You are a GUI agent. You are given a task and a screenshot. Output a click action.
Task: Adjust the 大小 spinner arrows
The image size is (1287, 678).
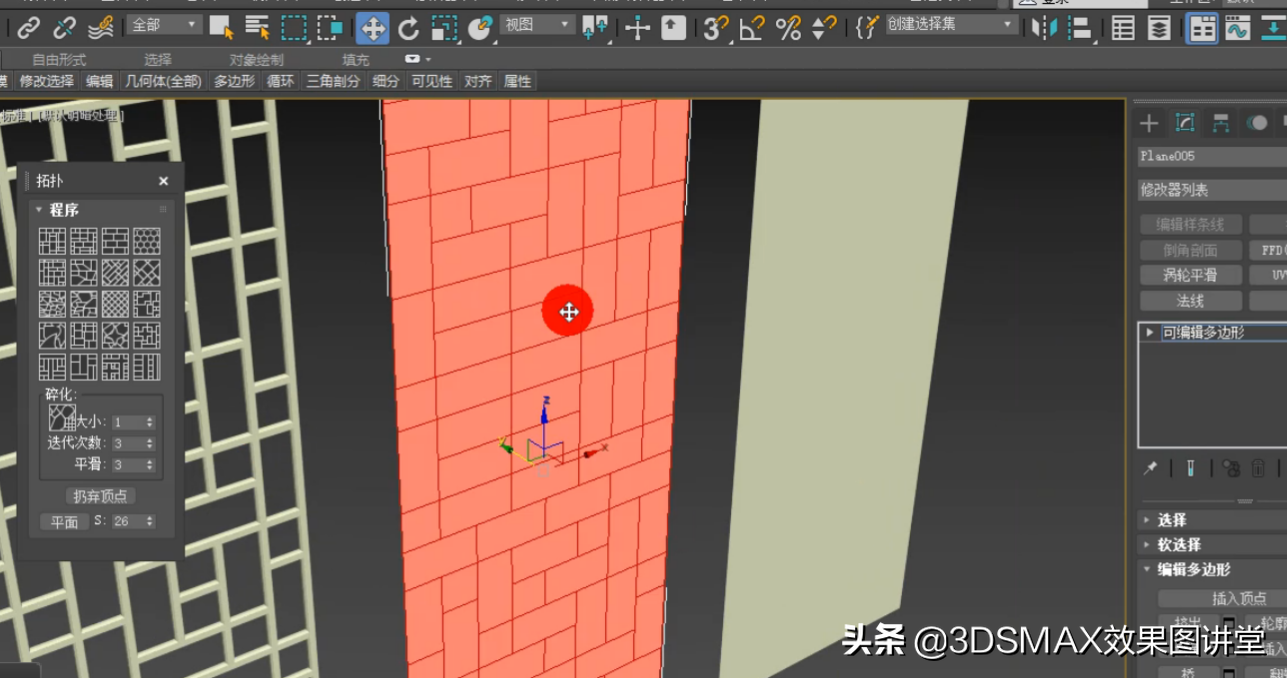[x=150, y=423]
